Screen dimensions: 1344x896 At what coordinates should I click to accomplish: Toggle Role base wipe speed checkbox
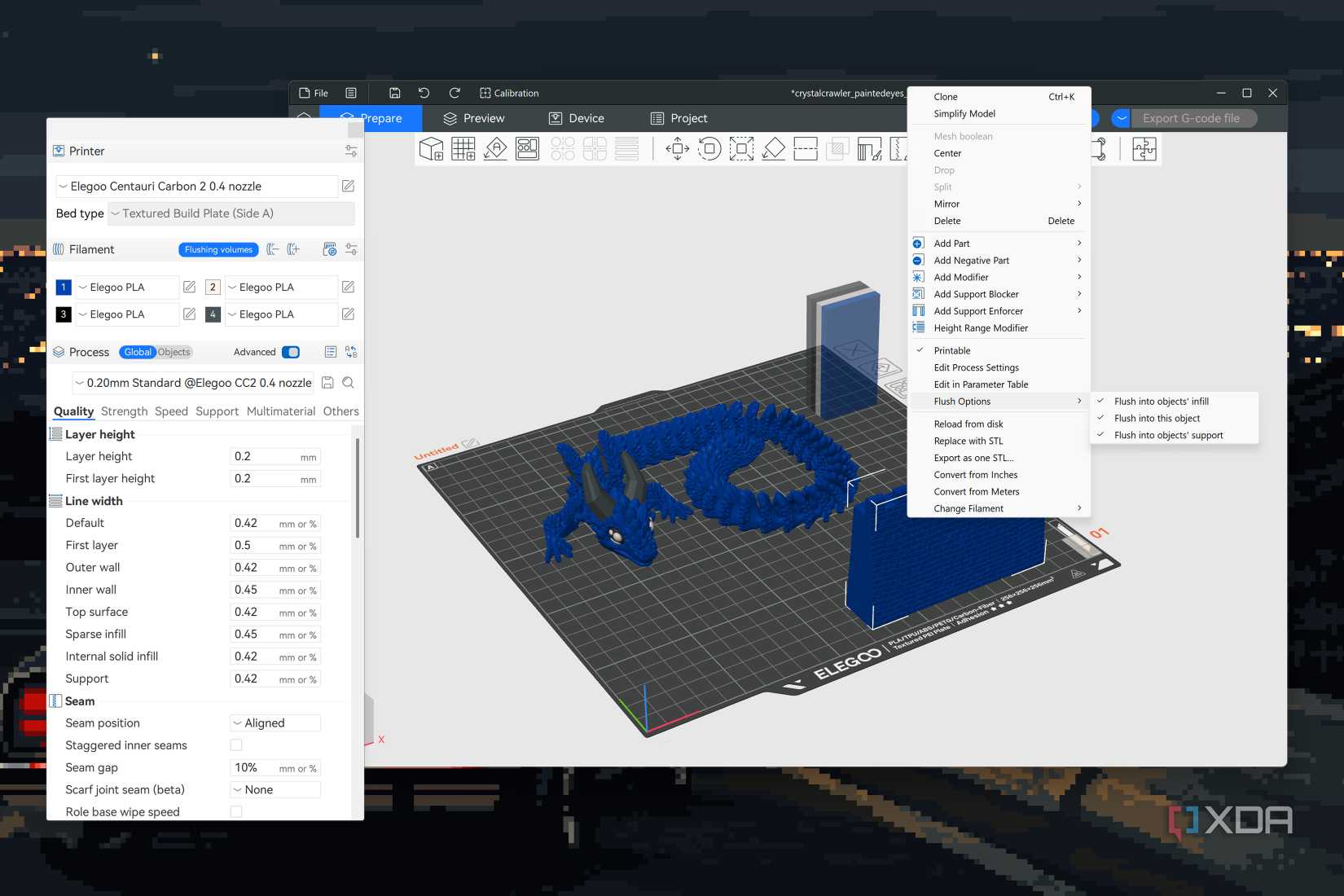click(236, 811)
